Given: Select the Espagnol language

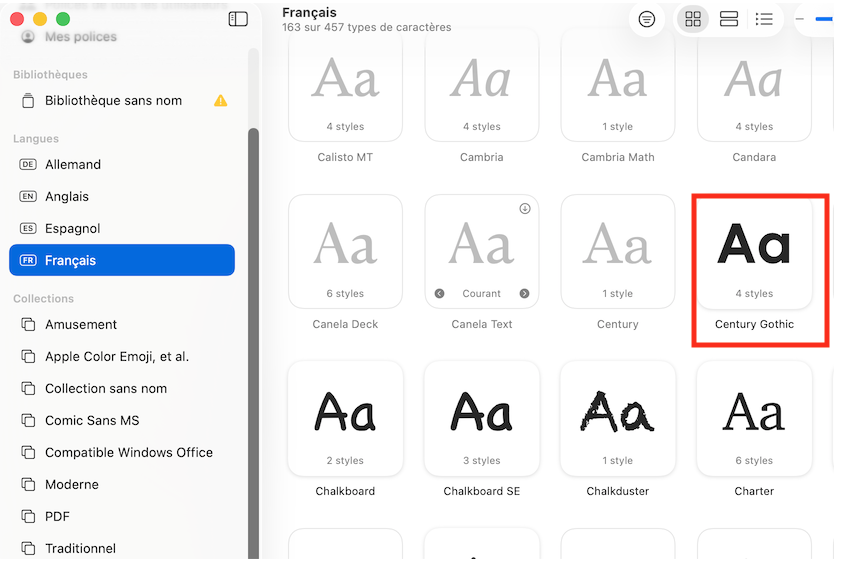Looking at the screenshot, I should pyautogui.click(x=122, y=229).
